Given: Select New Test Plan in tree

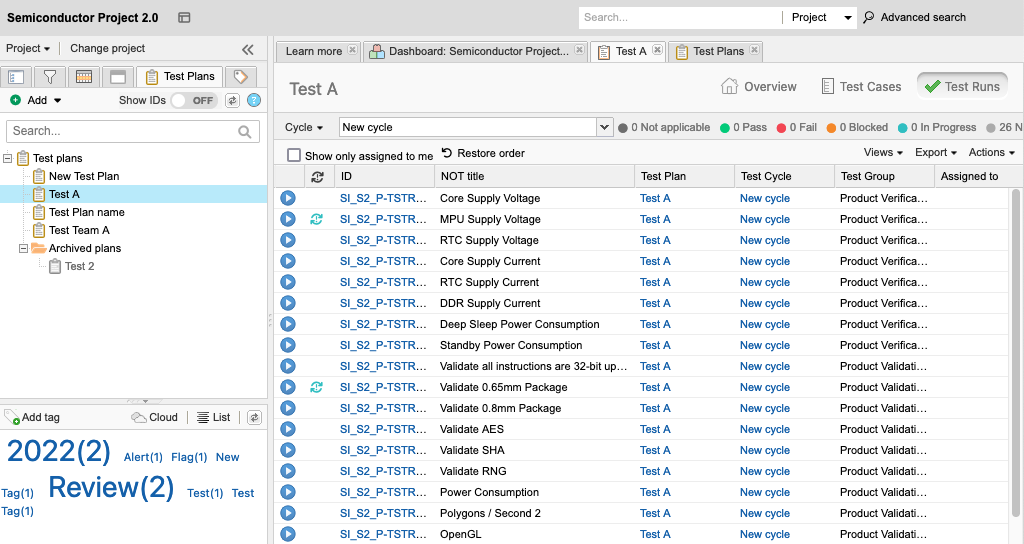Looking at the screenshot, I should click(x=84, y=176).
